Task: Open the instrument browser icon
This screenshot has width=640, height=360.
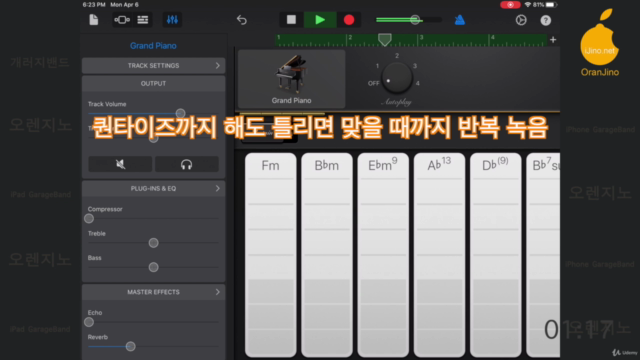Action: coord(122,20)
